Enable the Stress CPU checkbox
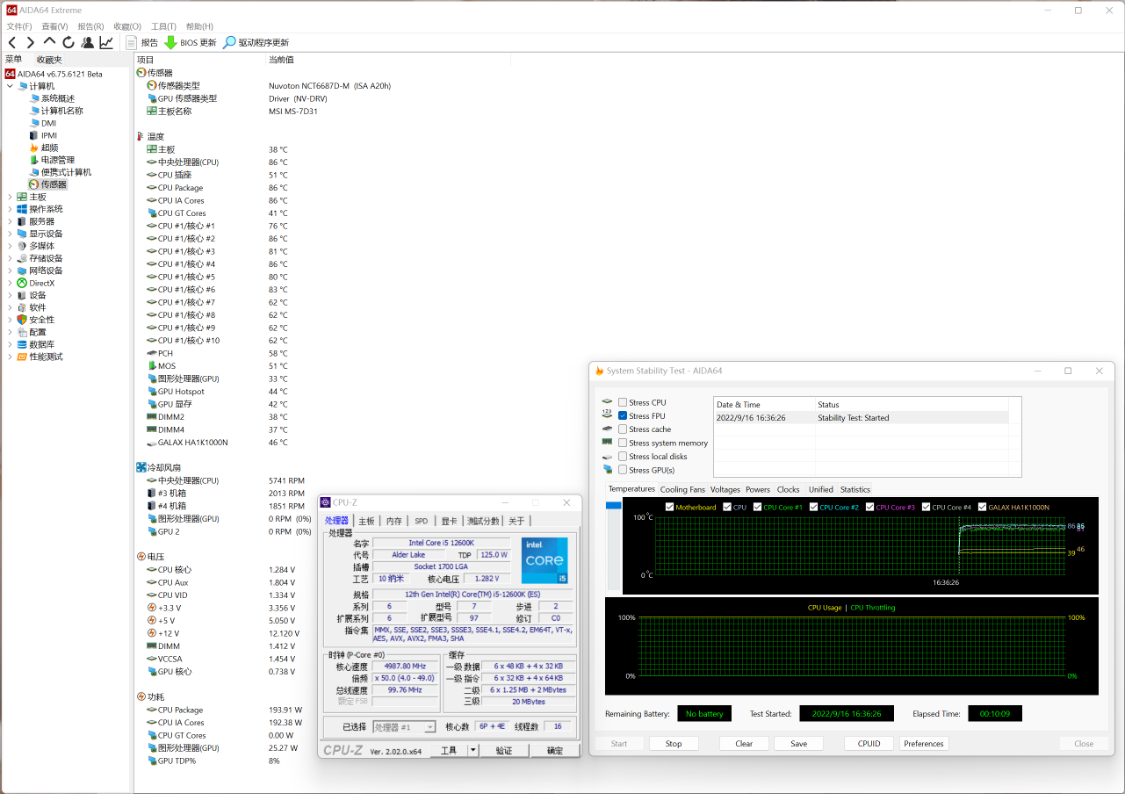 click(x=623, y=402)
